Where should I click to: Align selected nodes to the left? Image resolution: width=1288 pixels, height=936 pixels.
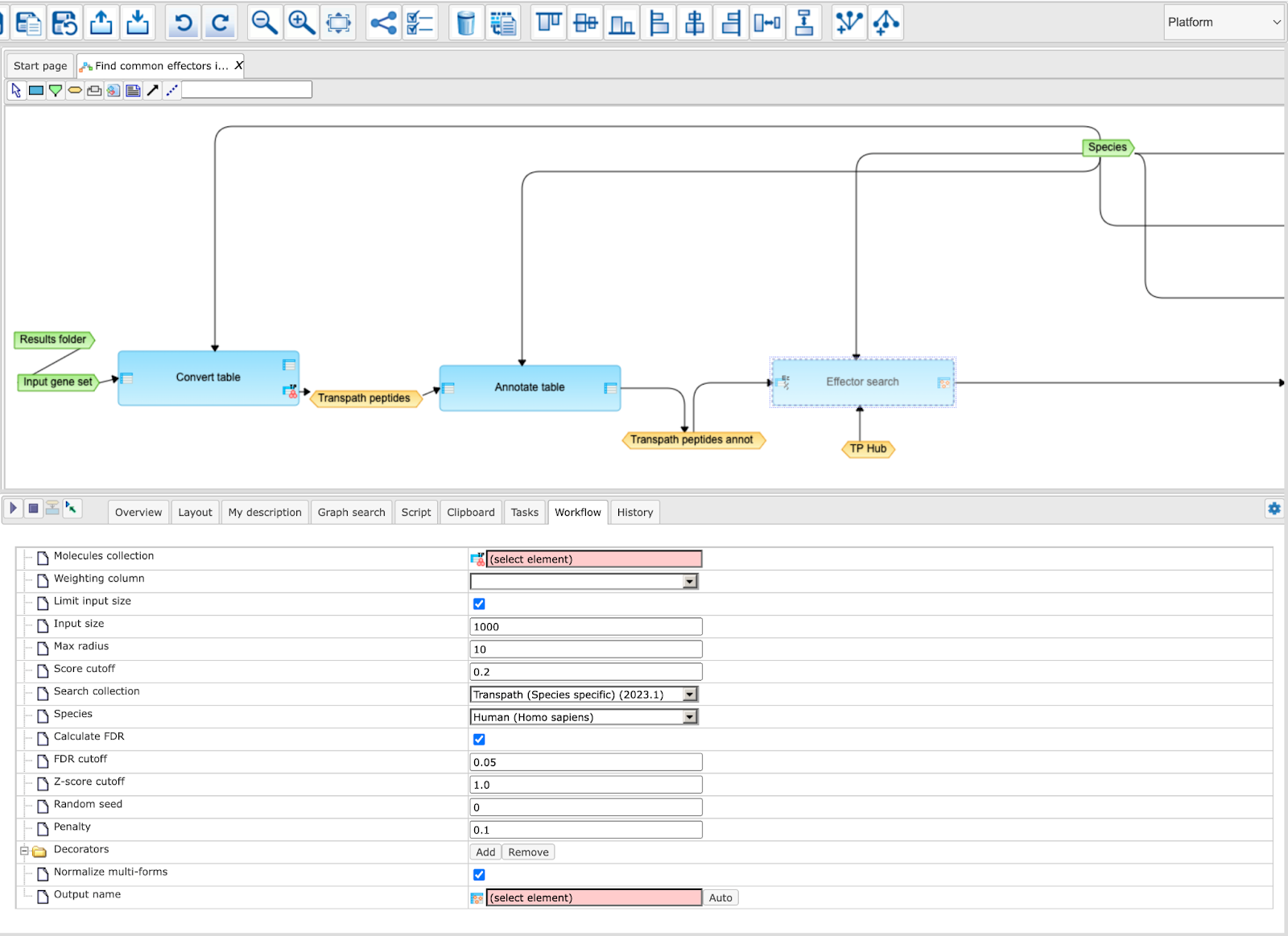[x=658, y=23]
